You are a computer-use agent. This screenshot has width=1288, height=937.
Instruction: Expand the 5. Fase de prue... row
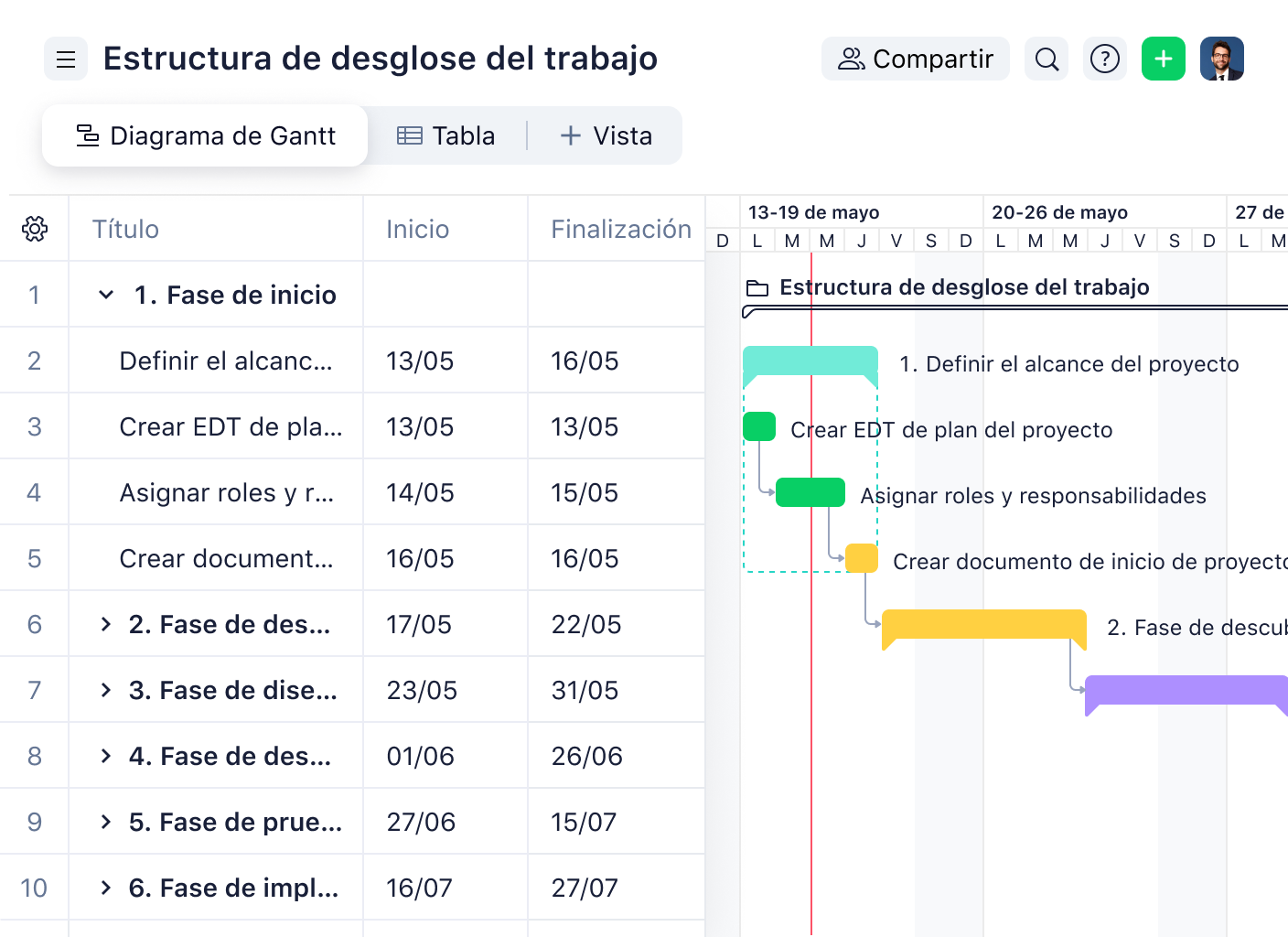coord(106,822)
